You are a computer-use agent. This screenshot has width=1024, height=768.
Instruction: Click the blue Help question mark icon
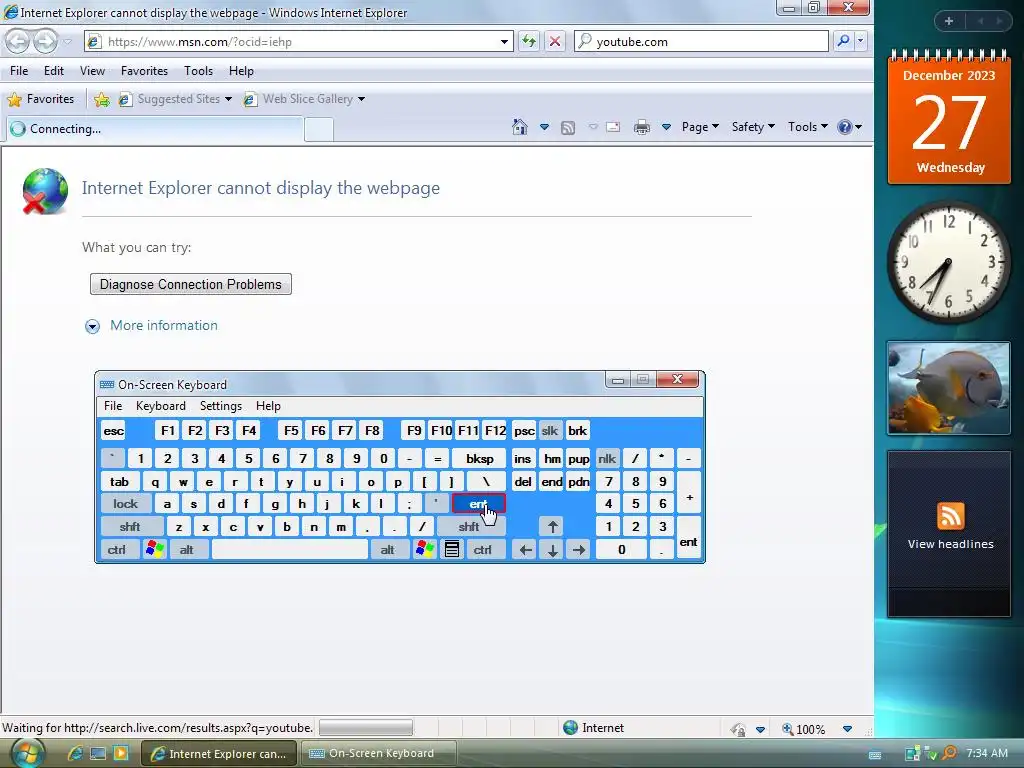pos(844,127)
